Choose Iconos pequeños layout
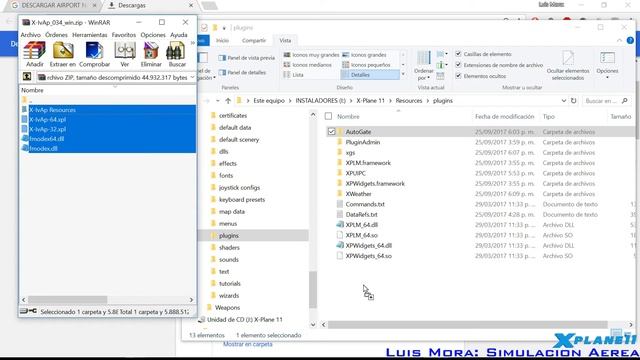640x360 pixels. [x=366, y=64]
